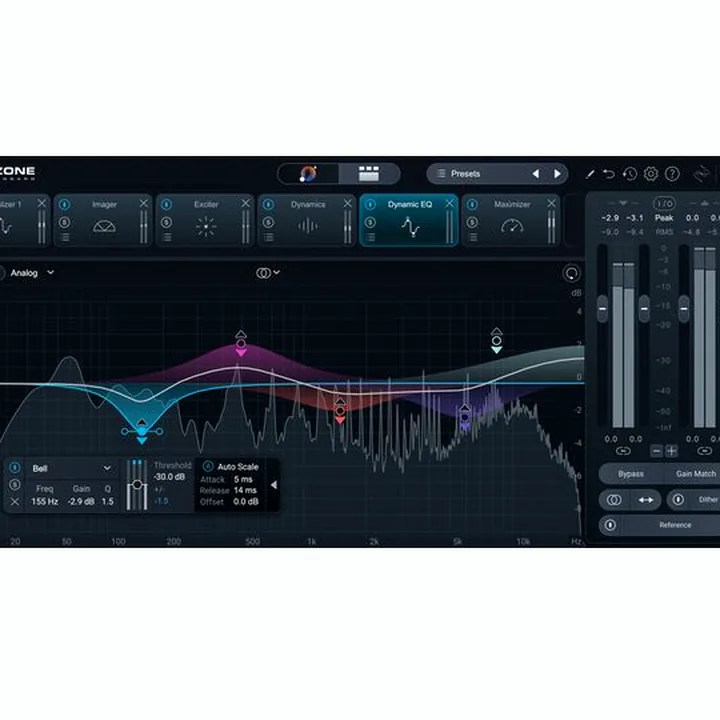This screenshot has width=720, height=720.
Task: Toggle power on the Dynamics module
Action: click(x=268, y=204)
